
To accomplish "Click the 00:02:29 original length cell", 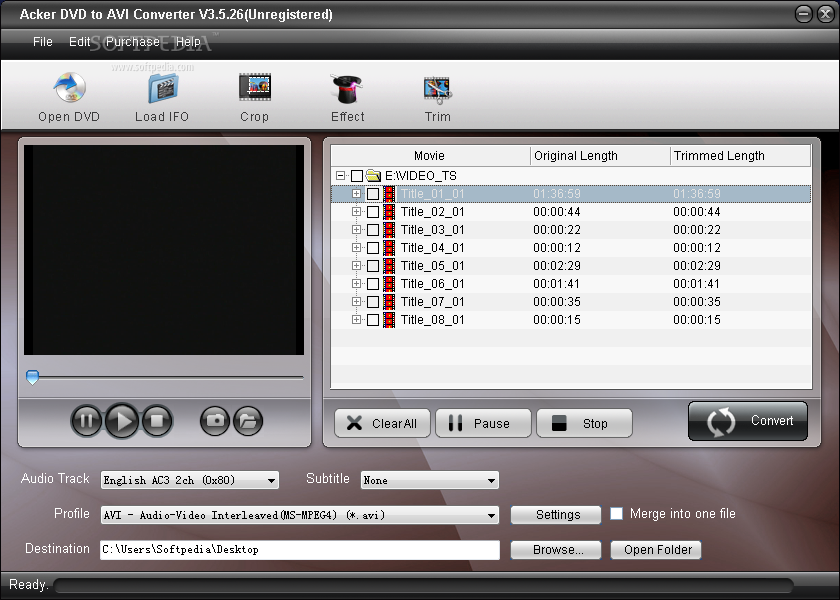I will coord(557,266).
